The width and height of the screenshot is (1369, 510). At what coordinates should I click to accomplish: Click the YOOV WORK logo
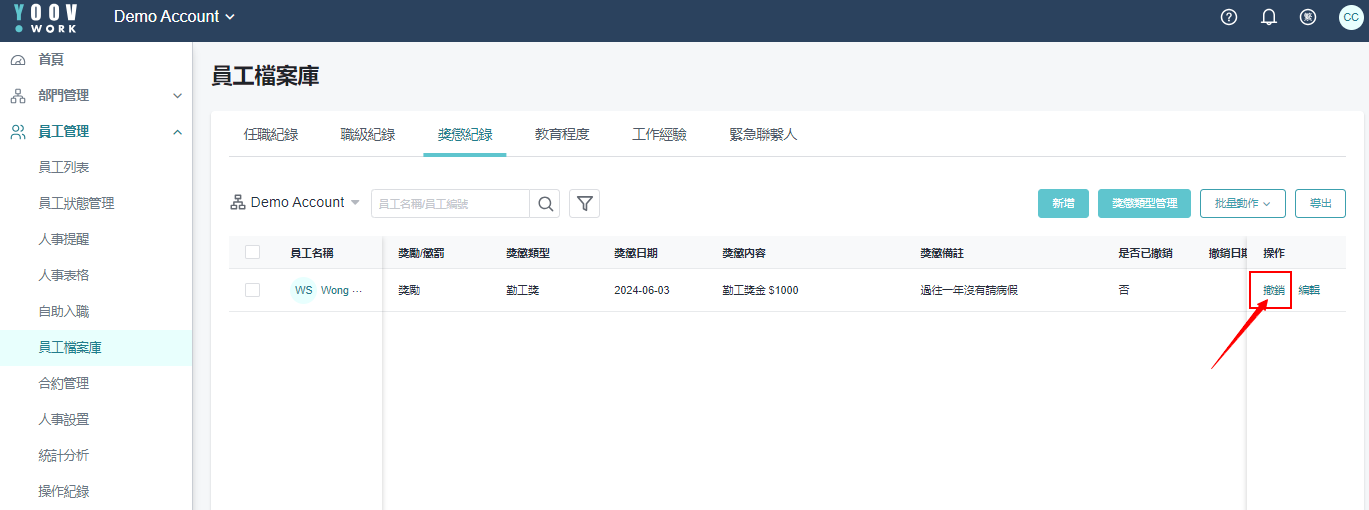point(45,17)
